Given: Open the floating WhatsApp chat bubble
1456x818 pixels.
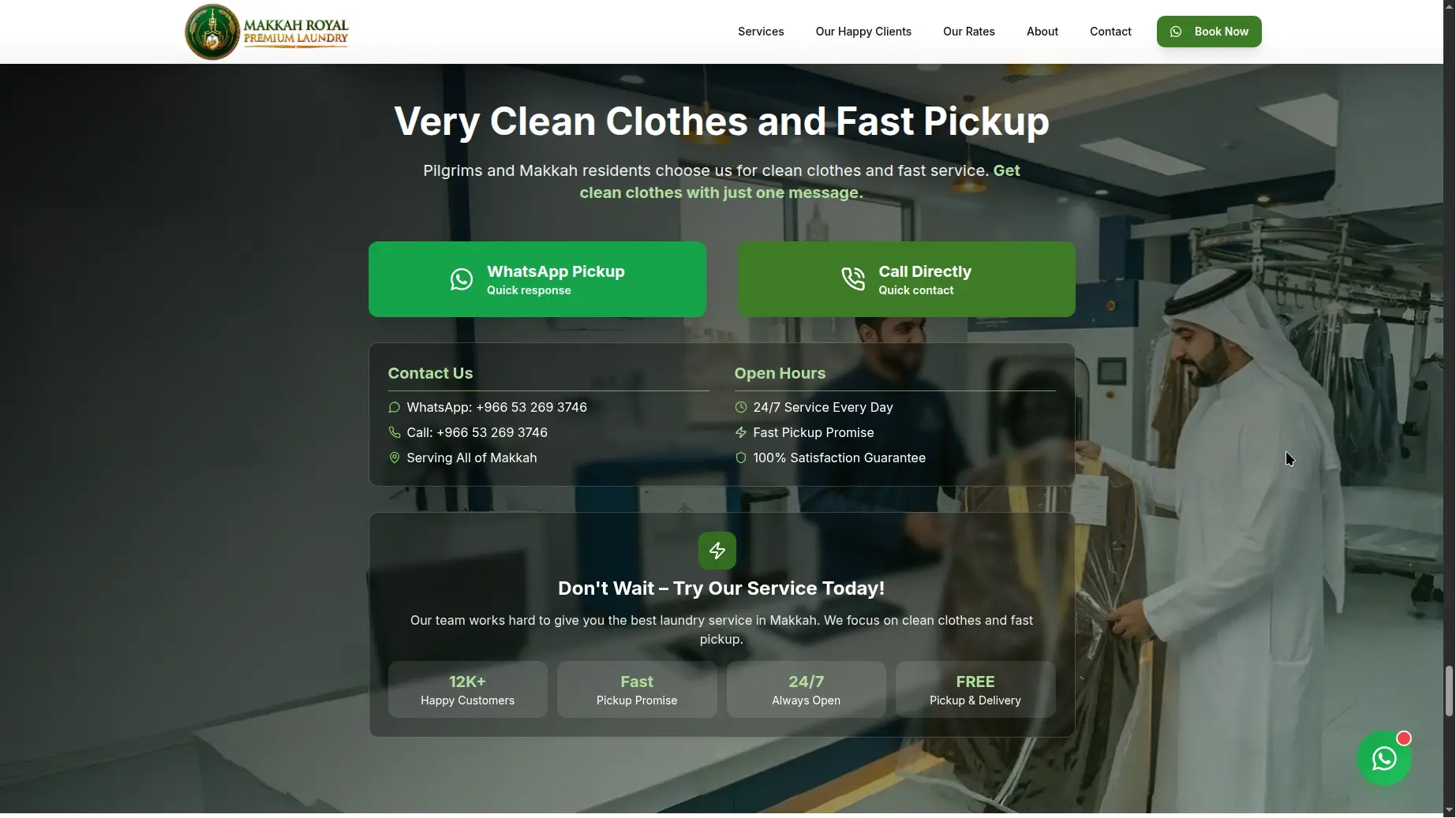Looking at the screenshot, I should (x=1384, y=759).
